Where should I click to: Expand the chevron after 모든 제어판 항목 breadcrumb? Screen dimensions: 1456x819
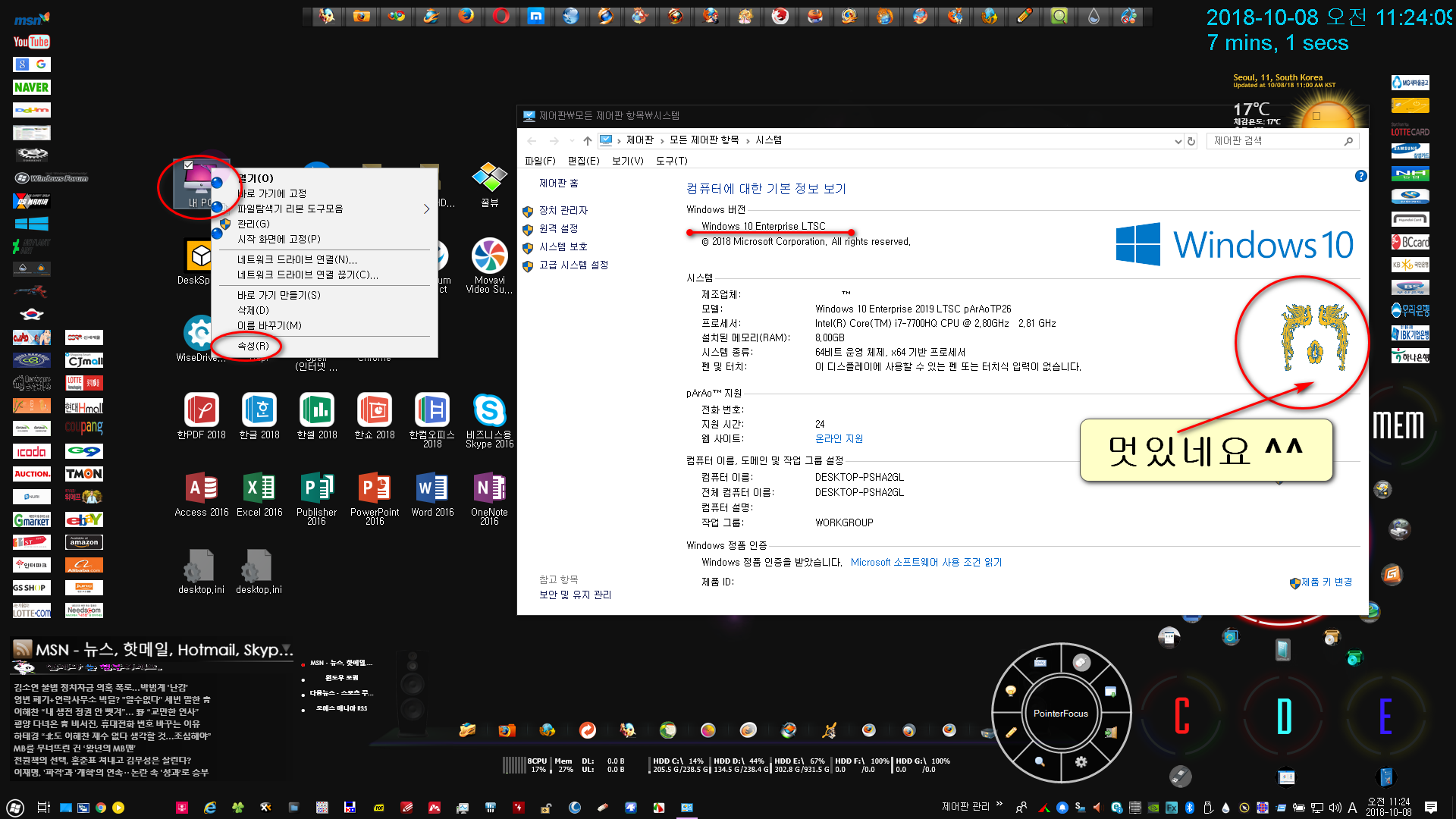pos(748,140)
